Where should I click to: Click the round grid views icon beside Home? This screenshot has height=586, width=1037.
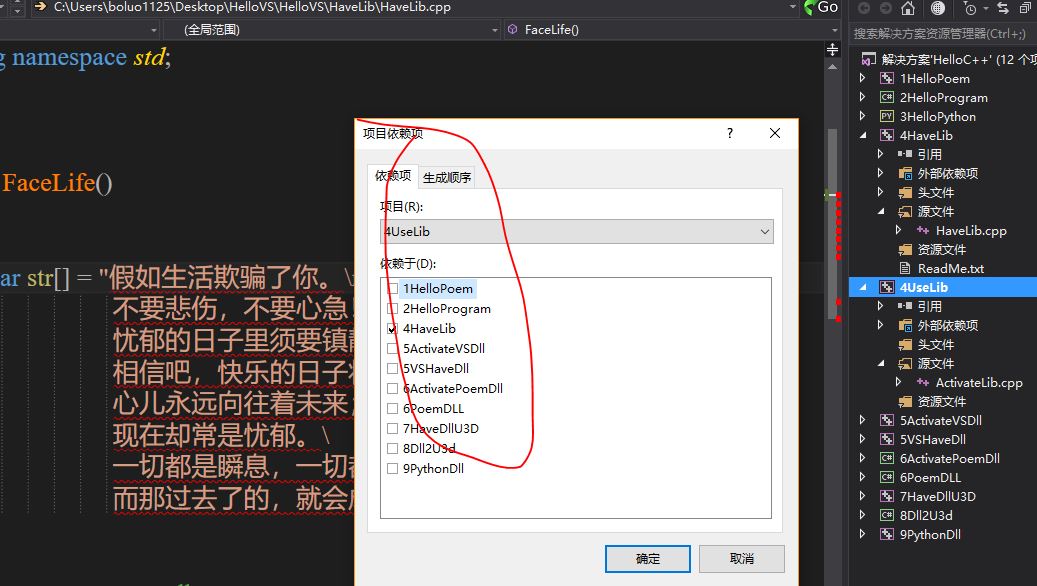[938, 8]
